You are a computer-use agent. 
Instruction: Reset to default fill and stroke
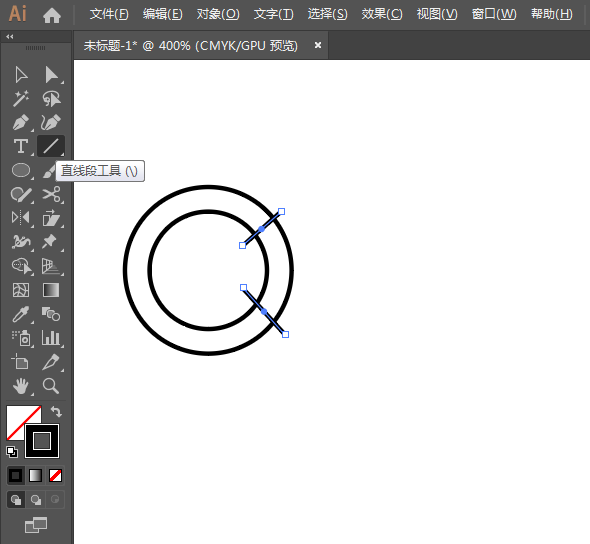[12, 451]
